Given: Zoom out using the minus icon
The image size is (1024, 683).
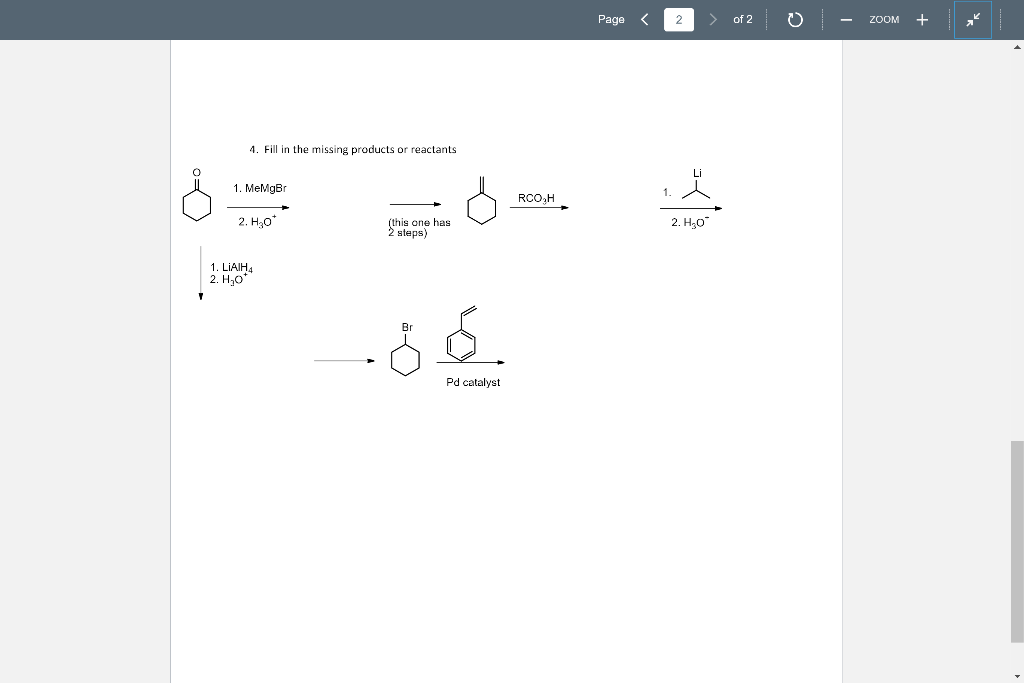Looking at the screenshot, I should pos(845,19).
